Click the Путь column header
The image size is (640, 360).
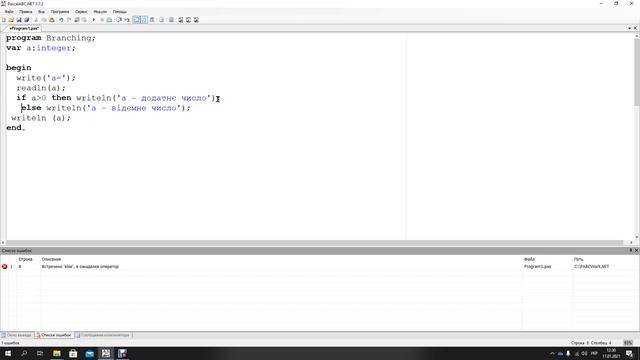(578, 259)
